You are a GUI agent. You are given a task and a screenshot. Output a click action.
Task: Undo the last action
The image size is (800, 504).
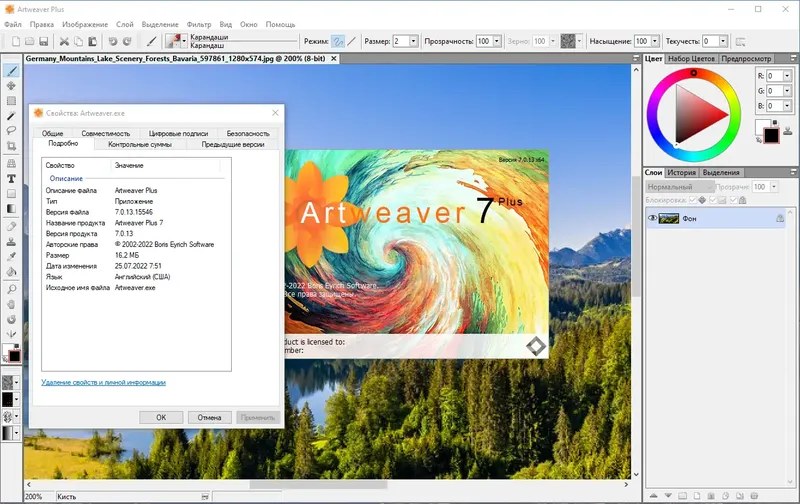[113, 41]
